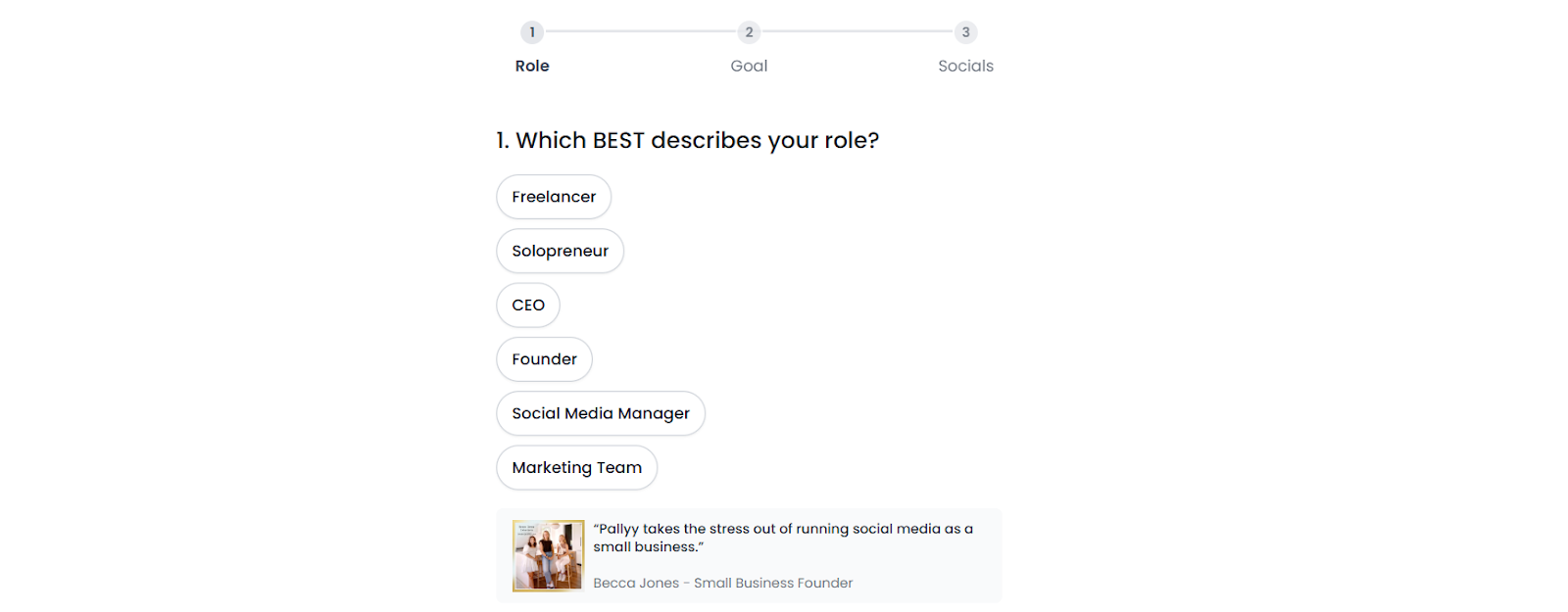This screenshot has height=612, width=1568.
Task: Pick the CEO role option
Action: pos(528,306)
